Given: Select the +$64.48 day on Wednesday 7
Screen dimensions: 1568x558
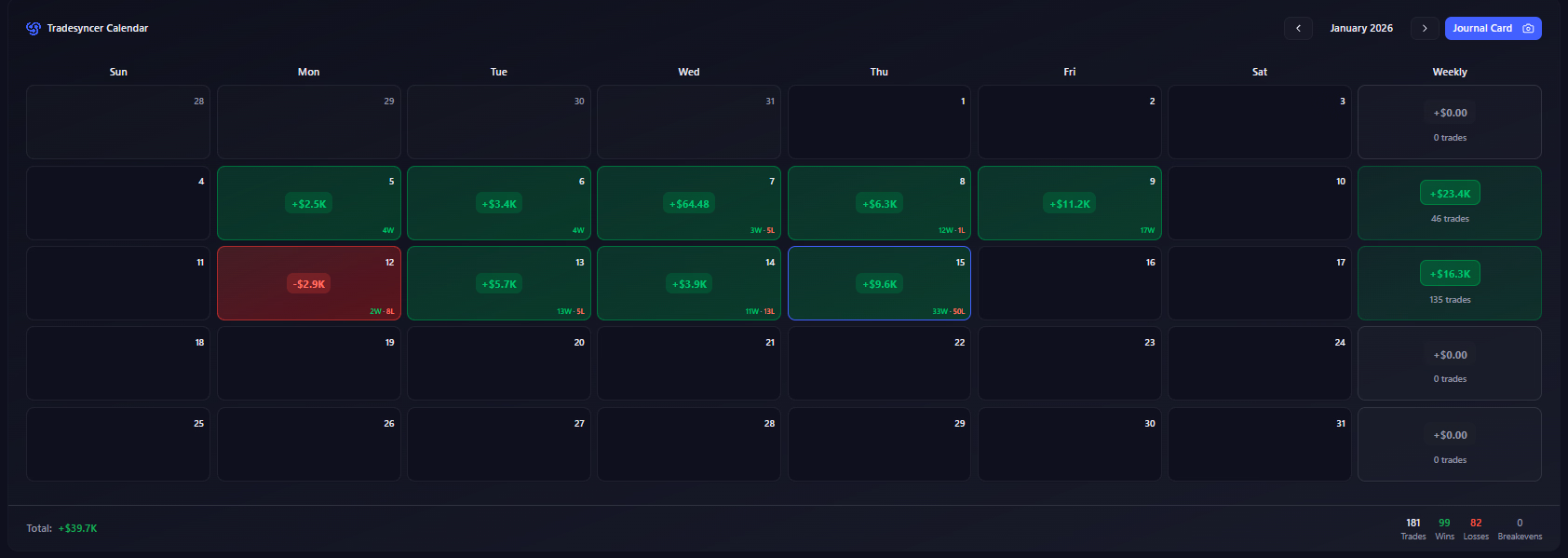Looking at the screenshot, I should click(x=688, y=204).
